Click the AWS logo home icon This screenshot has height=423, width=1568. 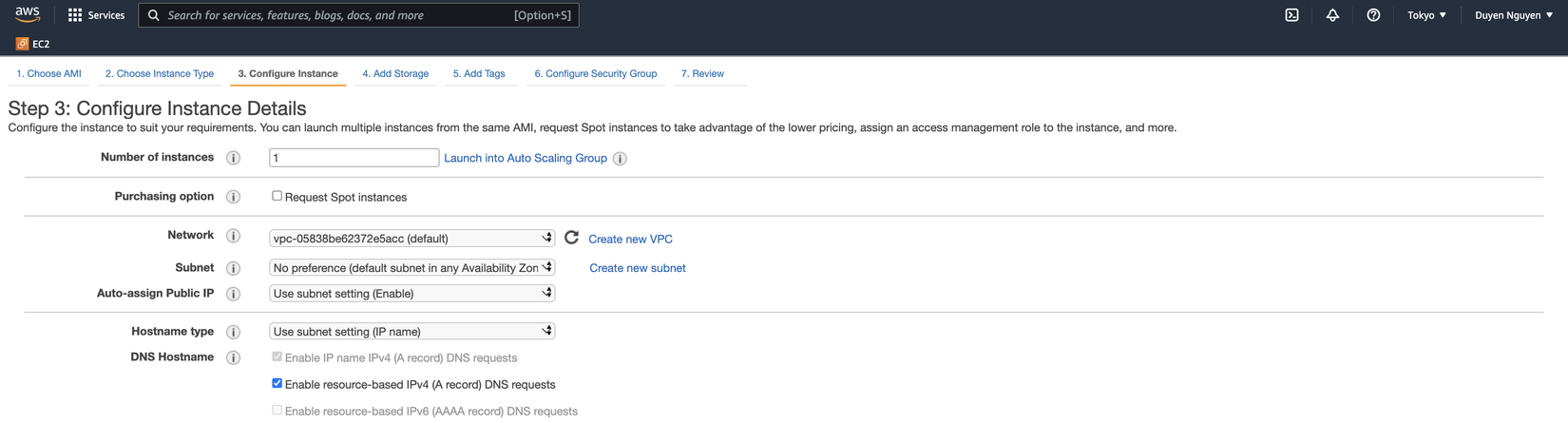tap(28, 14)
